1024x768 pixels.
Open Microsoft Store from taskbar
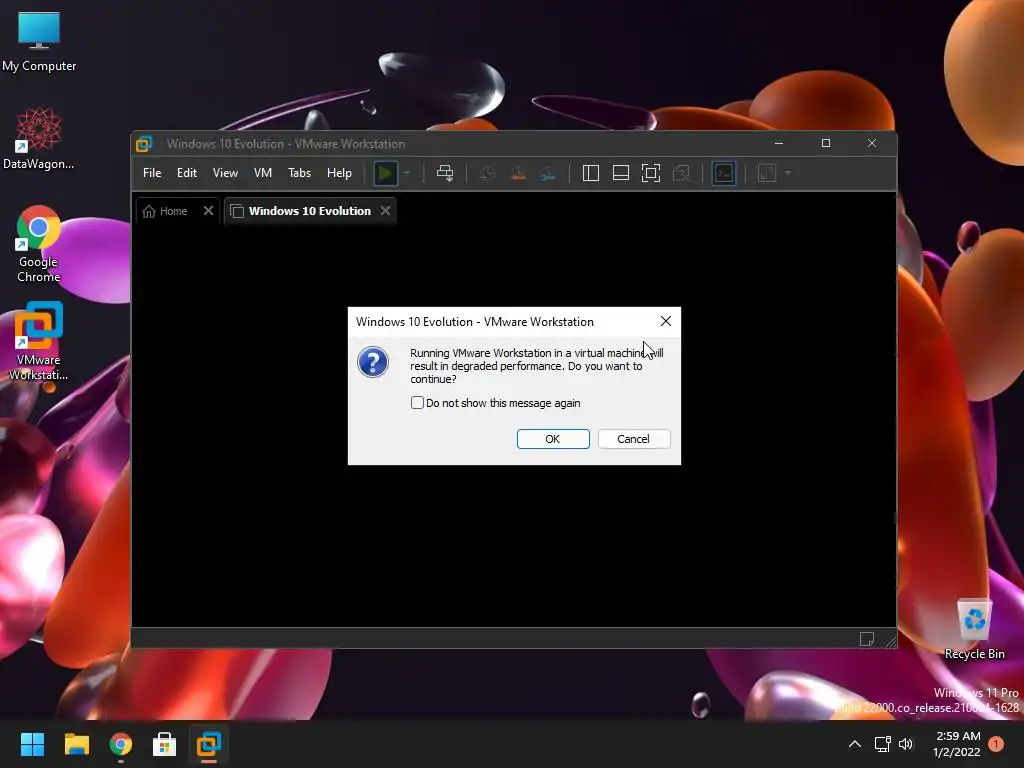[165, 744]
